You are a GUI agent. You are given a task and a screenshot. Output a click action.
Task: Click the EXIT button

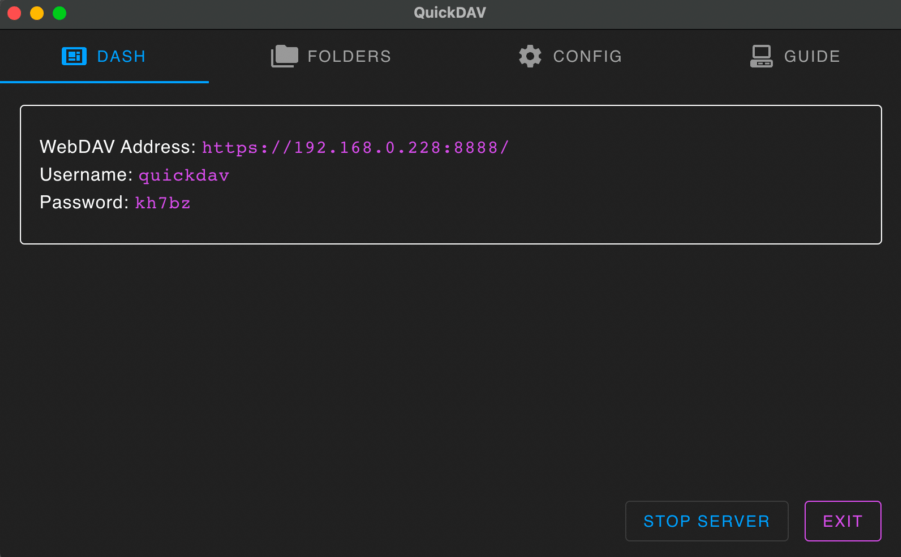coord(842,521)
